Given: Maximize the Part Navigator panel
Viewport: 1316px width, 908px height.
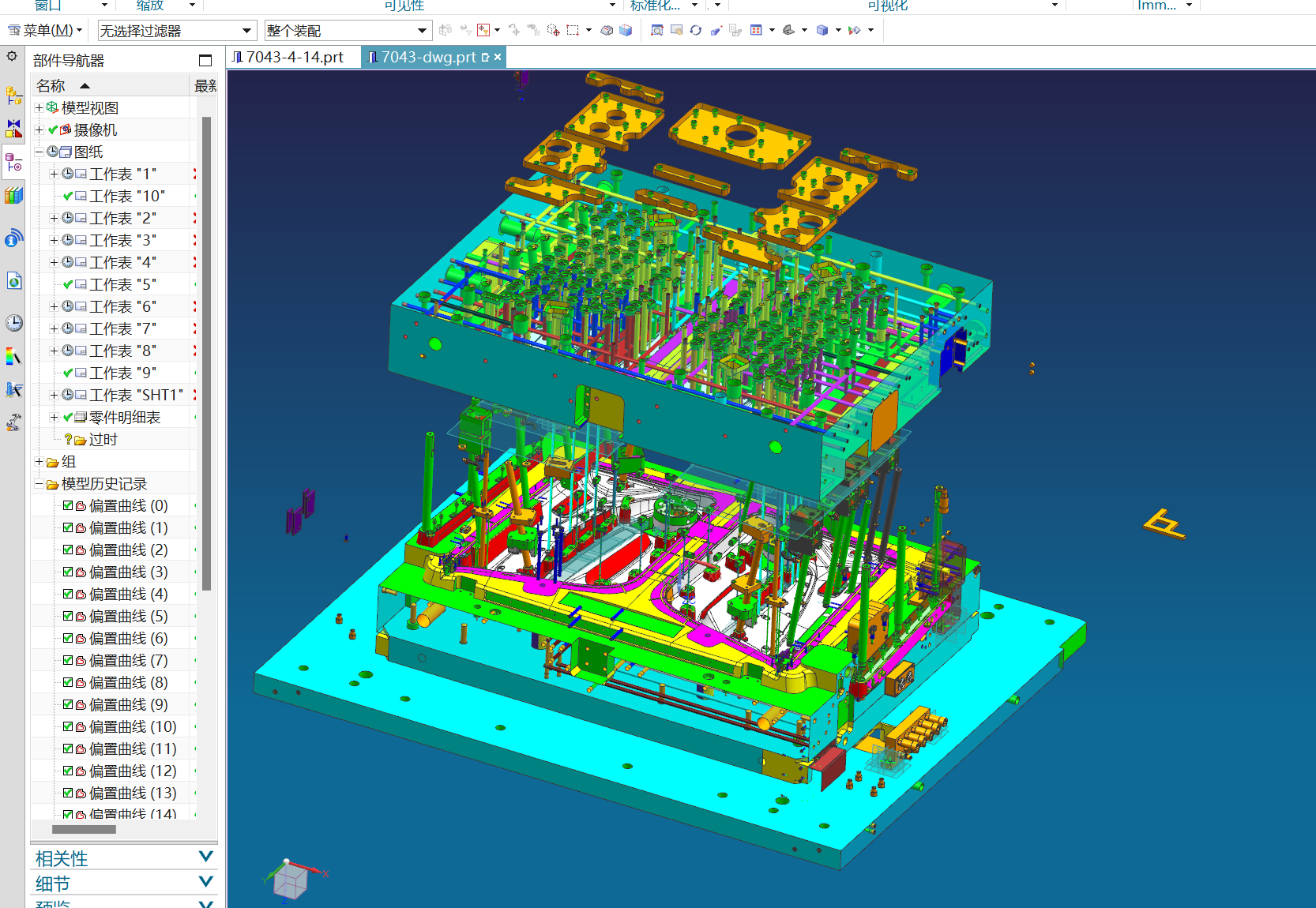Looking at the screenshot, I should (205, 60).
